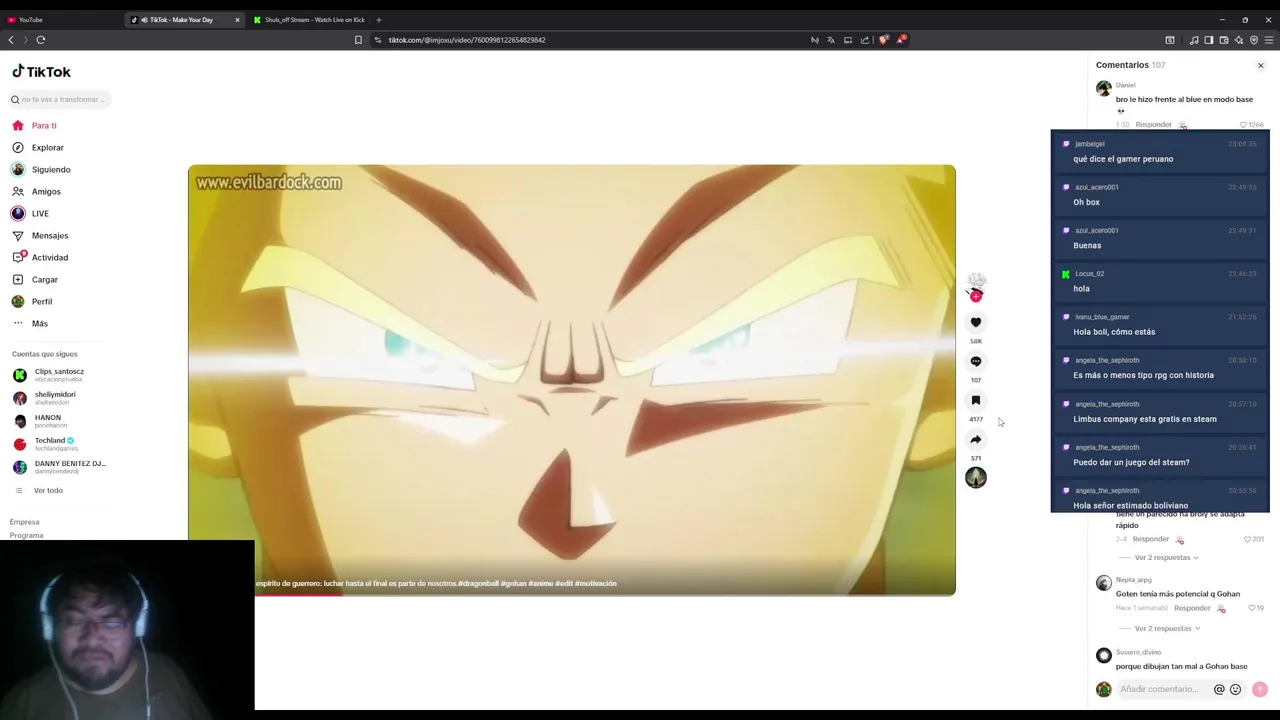Expand 'Ver 2 respuestas' under the broly comment
This screenshot has width=1280, height=720.
point(1166,557)
